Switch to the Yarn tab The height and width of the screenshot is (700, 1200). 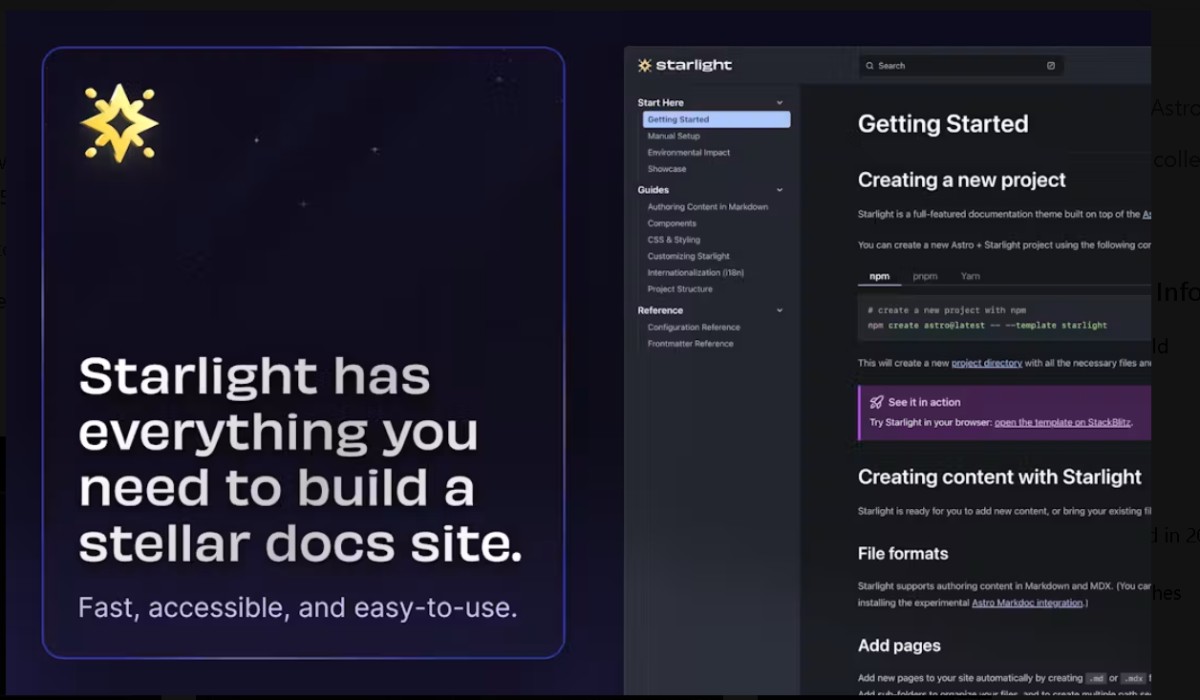coord(970,276)
